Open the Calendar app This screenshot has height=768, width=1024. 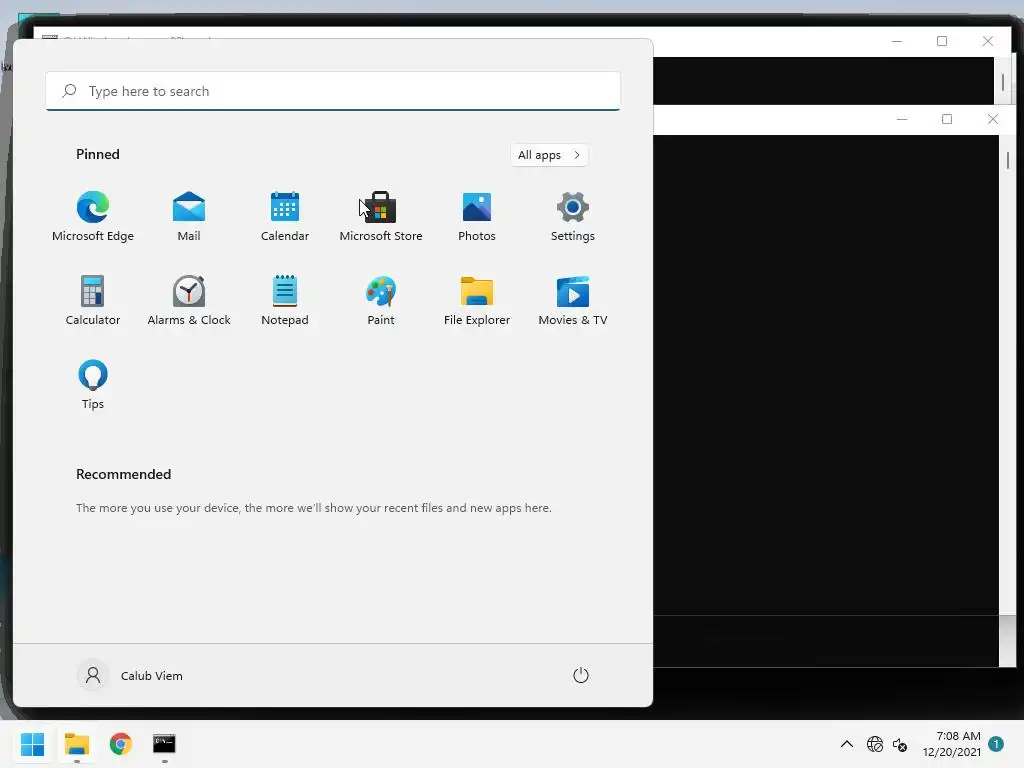click(x=285, y=217)
